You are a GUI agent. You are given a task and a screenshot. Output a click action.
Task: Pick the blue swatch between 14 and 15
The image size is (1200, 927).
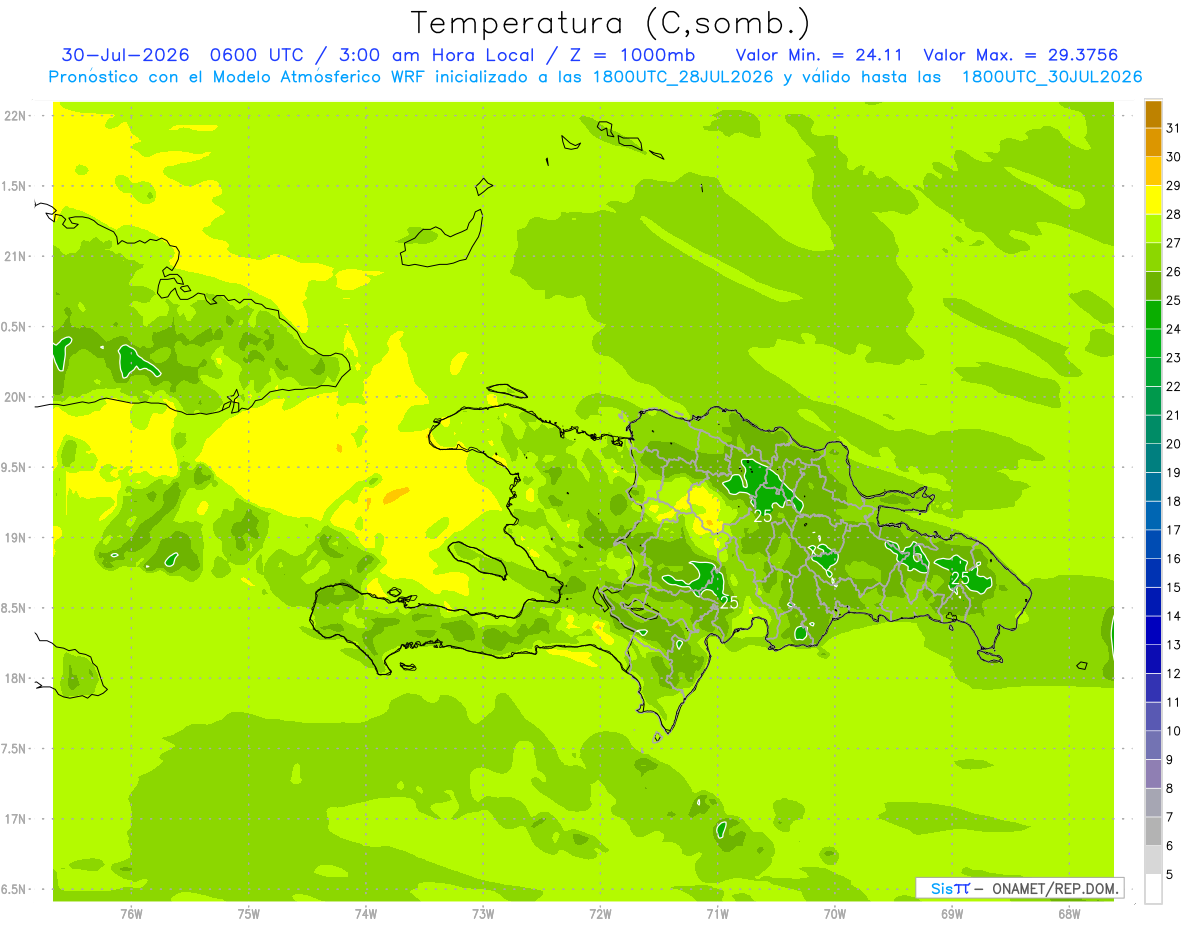coord(1153,602)
